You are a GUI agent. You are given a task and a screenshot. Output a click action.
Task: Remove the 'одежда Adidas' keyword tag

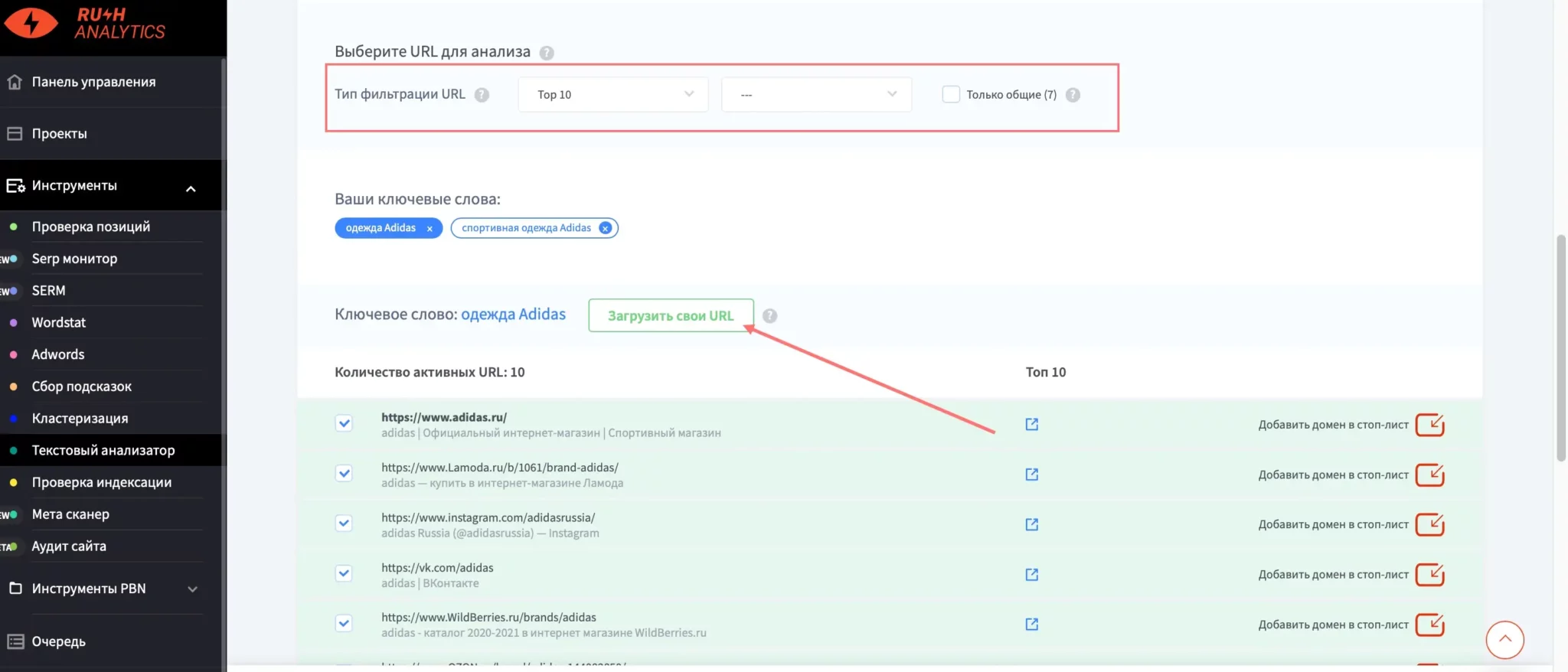(430, 228)
